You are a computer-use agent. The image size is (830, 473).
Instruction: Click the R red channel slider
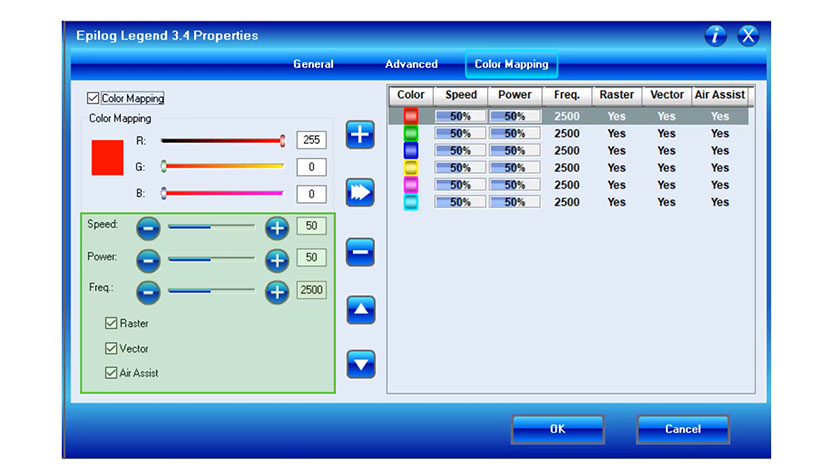[x=223, y=141]
